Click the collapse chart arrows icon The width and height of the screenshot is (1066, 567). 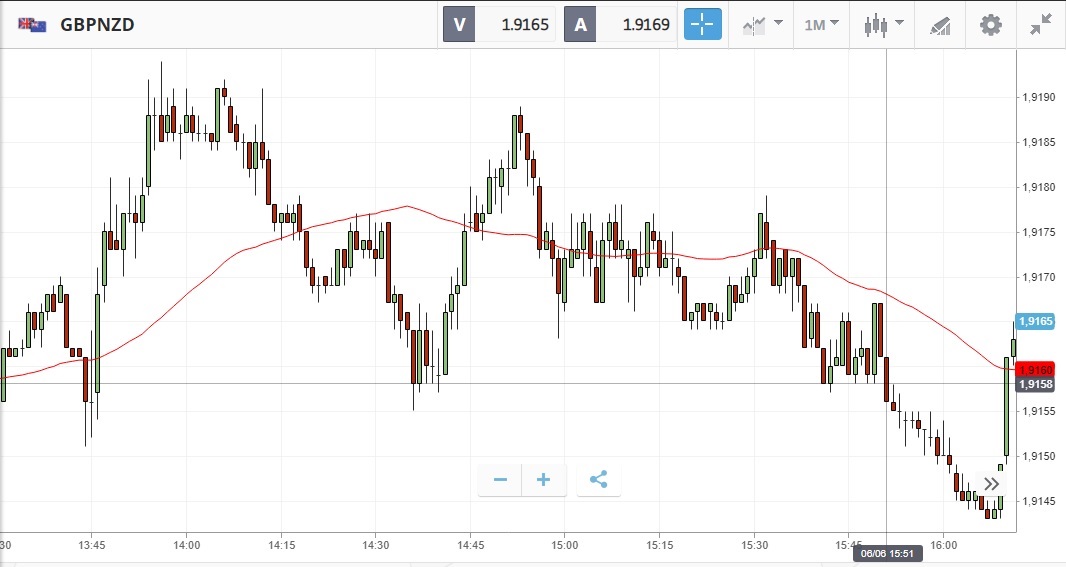tap(1041, 24)
